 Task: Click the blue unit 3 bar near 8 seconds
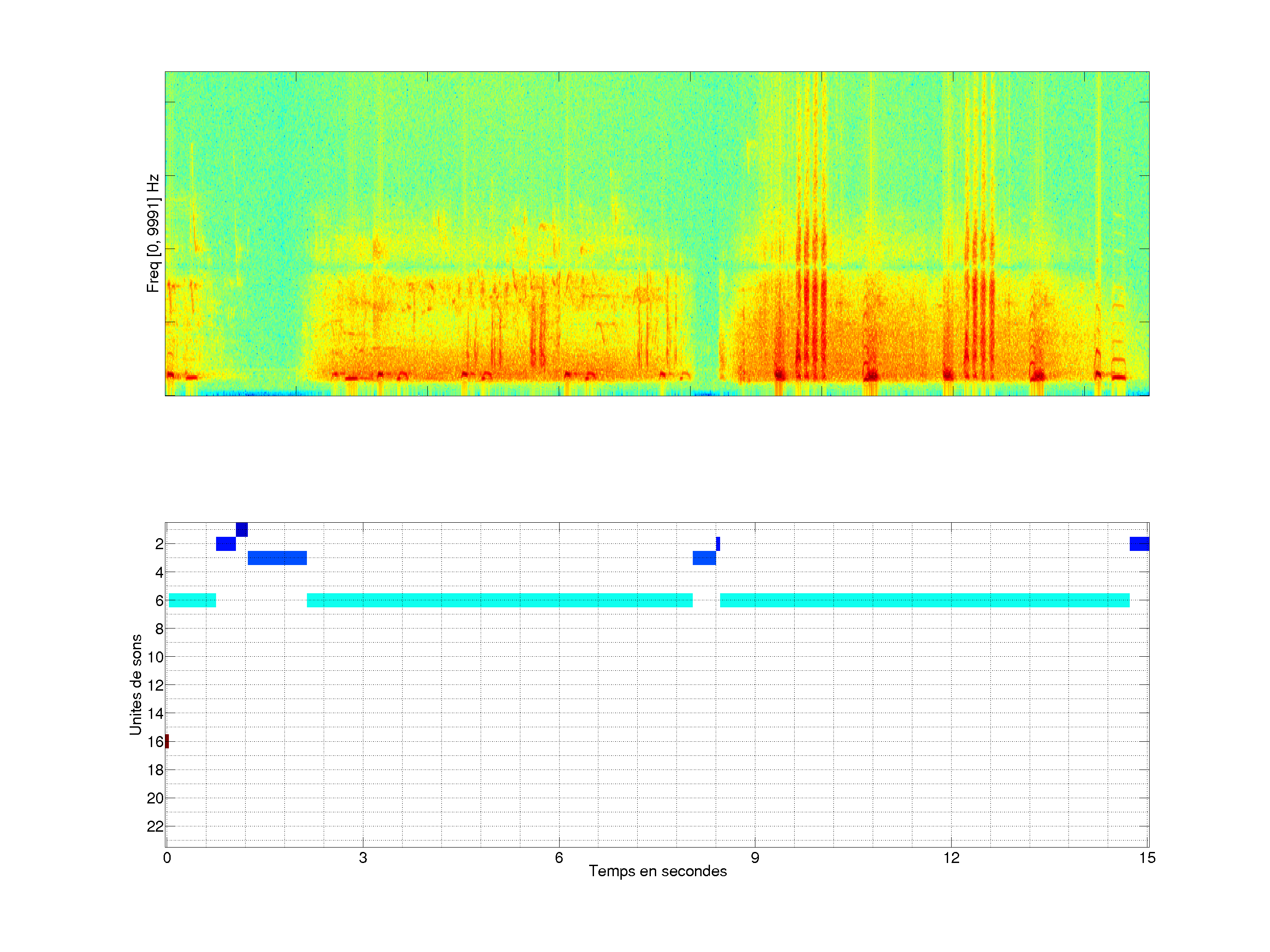704,558
